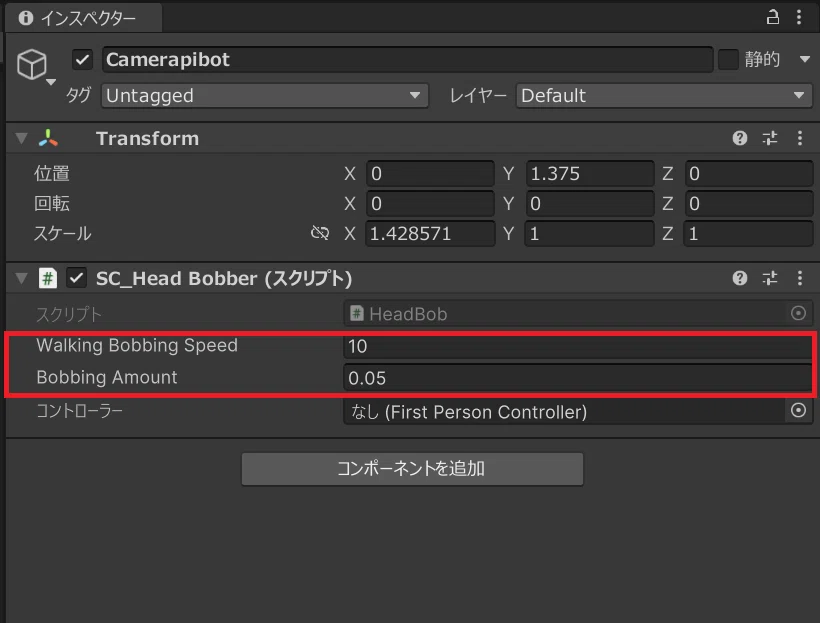Screen dimensions: 820x623
Task: Click the 回転 rotation label
Action: [x=52, y=203]
